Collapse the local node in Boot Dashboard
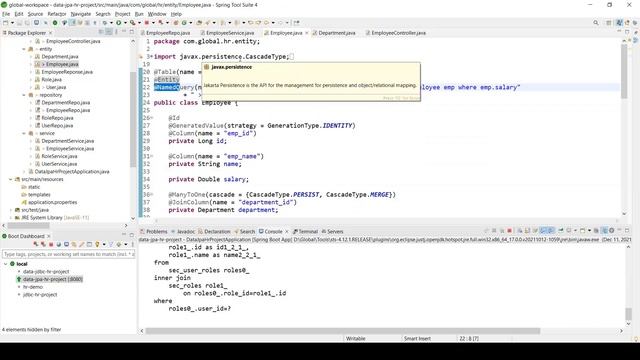The image size is (640, 360). tap(5, 264)
